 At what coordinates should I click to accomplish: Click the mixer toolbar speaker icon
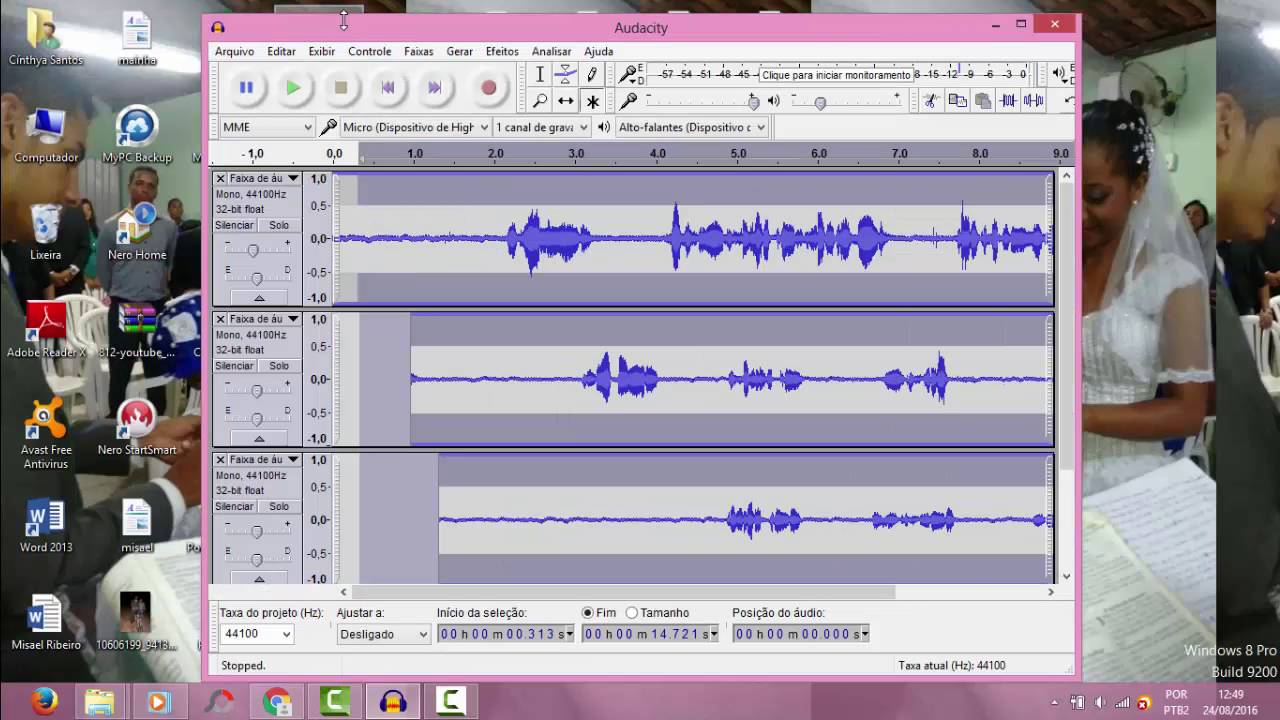tap(773, 101)
